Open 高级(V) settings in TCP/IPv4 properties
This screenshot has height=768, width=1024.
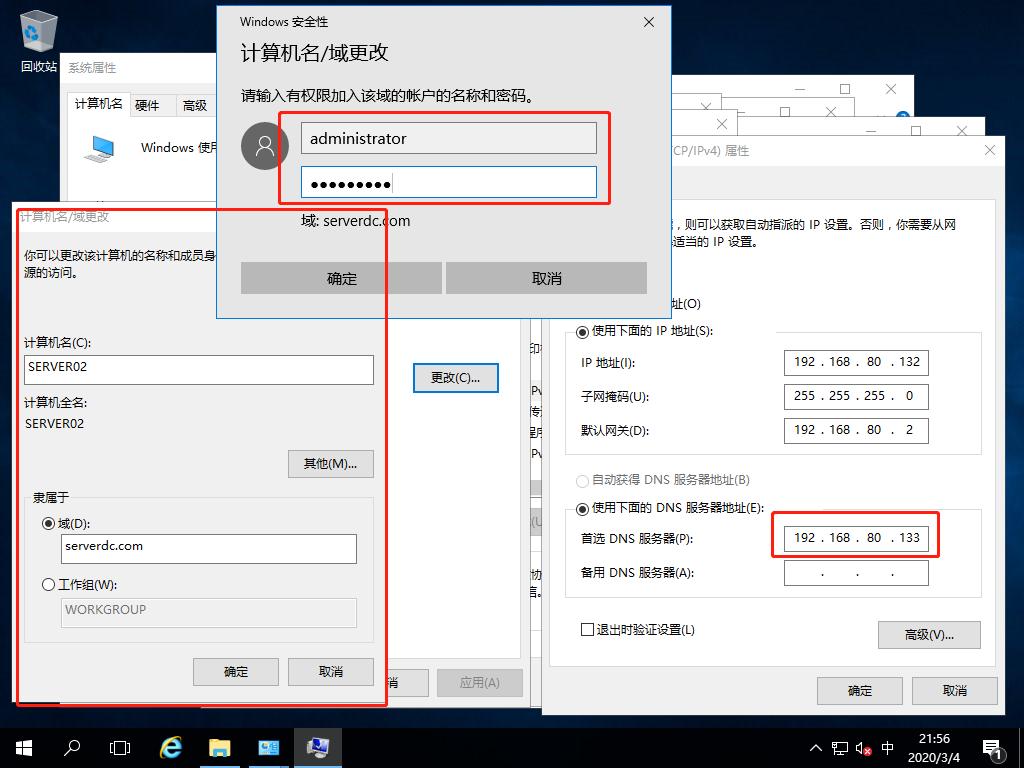tap(928, 636)
